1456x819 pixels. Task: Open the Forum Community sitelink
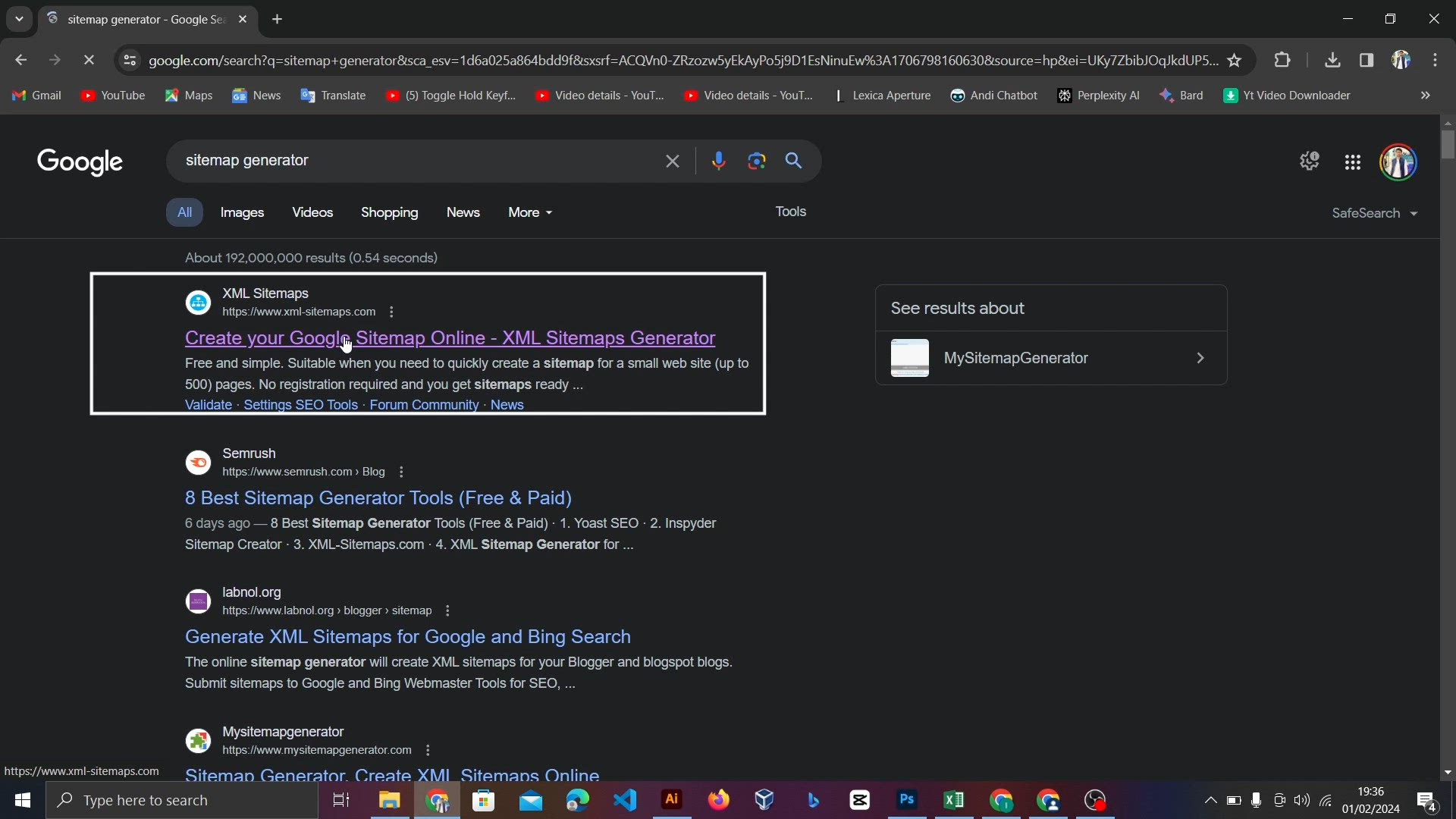tap(424, 405)
